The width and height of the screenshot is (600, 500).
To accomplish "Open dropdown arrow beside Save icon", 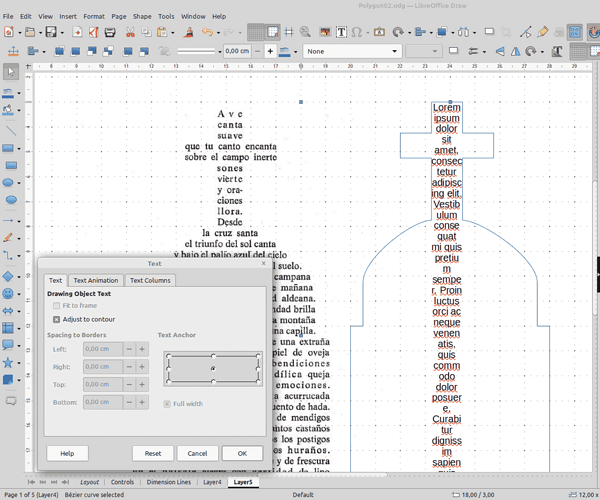I will [x=62, y=33].
